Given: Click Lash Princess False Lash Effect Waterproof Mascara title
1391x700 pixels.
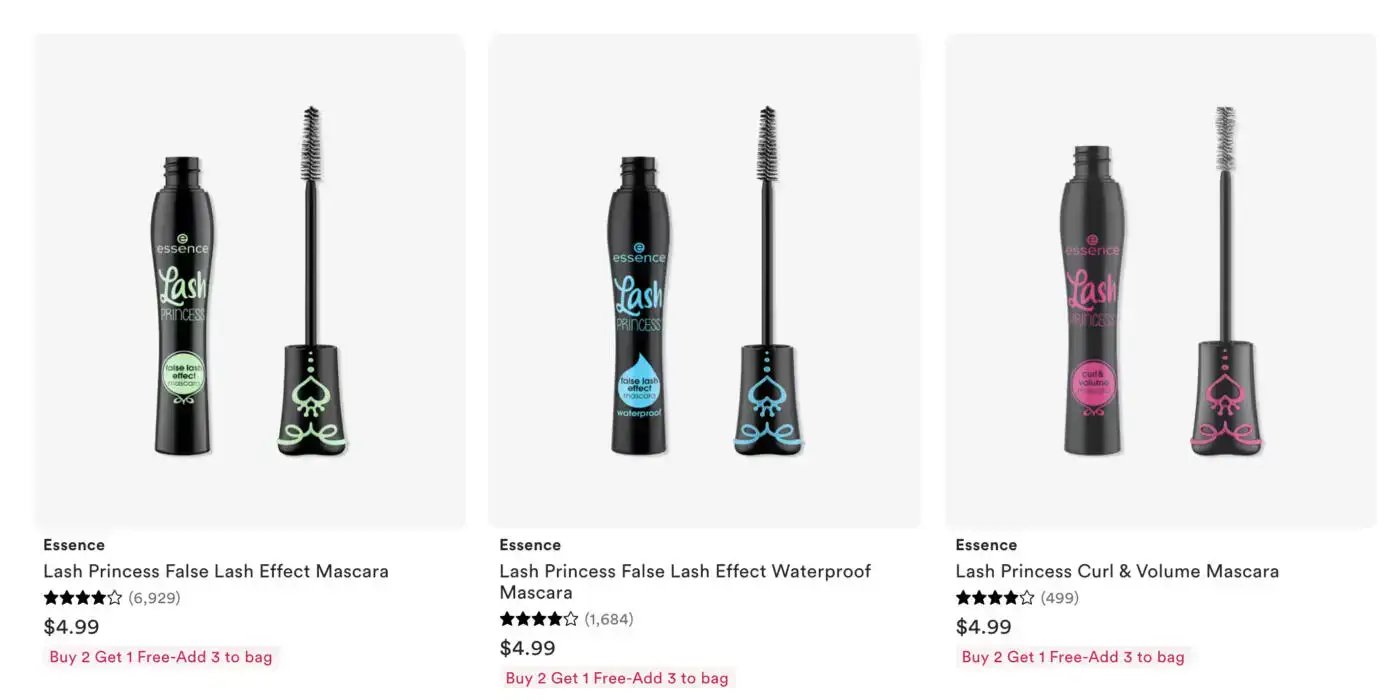Looking at the screenshot, I should pyautogui.click(x=685, y=582).
